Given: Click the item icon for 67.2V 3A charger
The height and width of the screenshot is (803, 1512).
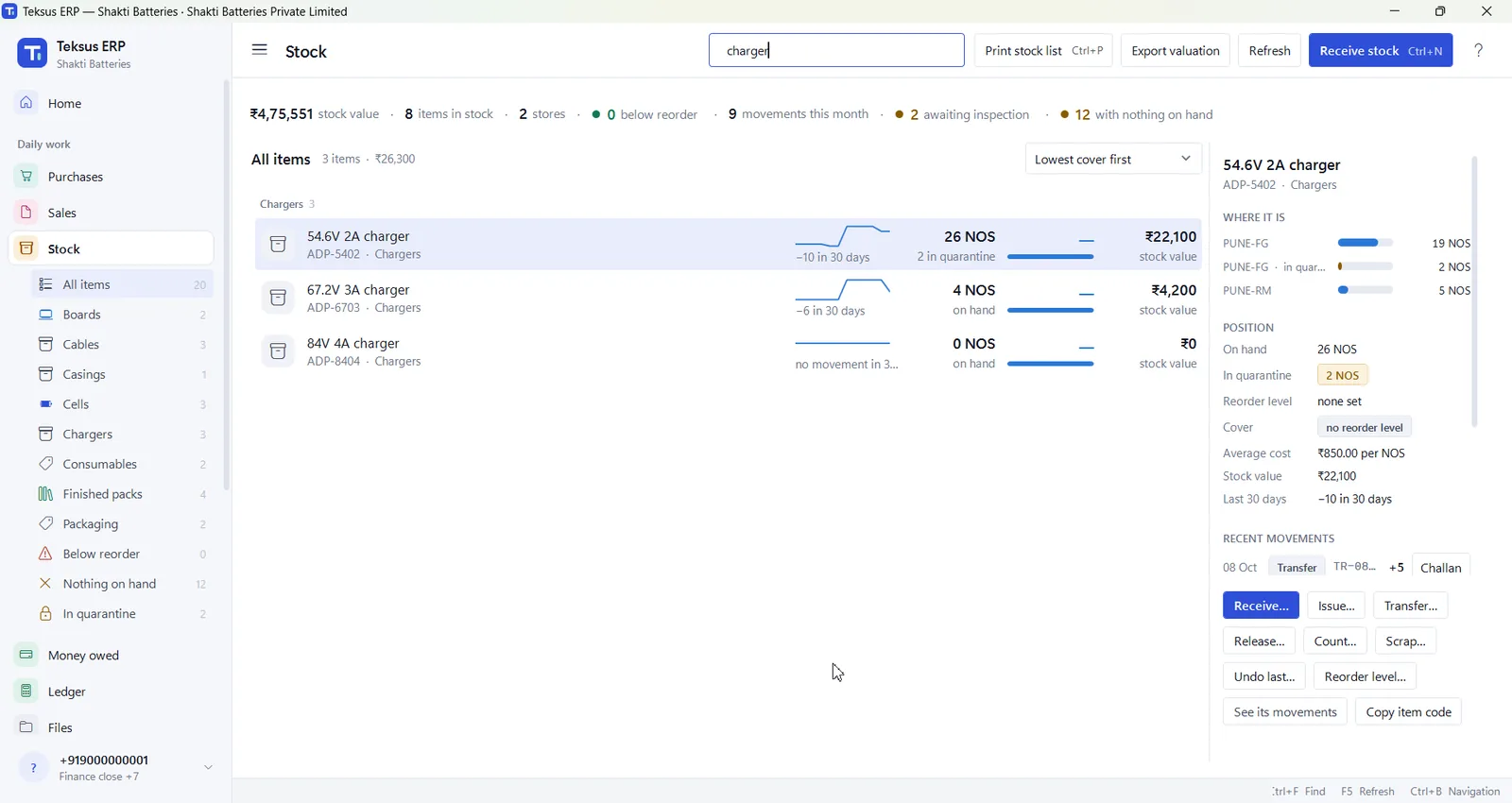Looking at the screenshot, I should [278, 299].
